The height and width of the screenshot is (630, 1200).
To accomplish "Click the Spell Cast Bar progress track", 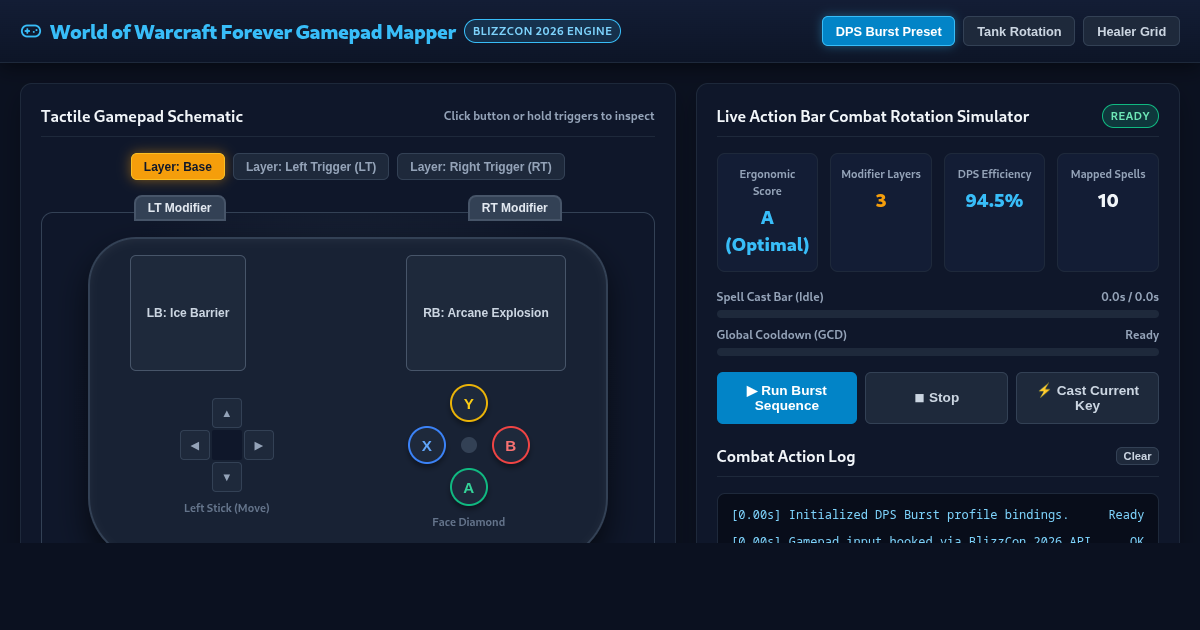I will pyautogui.click(x=938, y=314).
